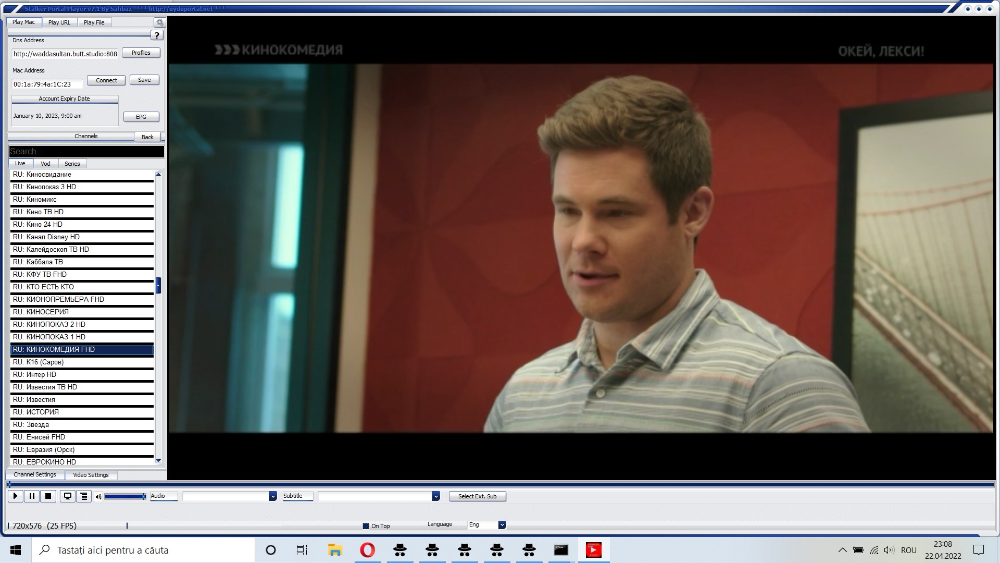Click Cortana circle icon on taskbar
1000x563 pixels.
click(270, 550)
